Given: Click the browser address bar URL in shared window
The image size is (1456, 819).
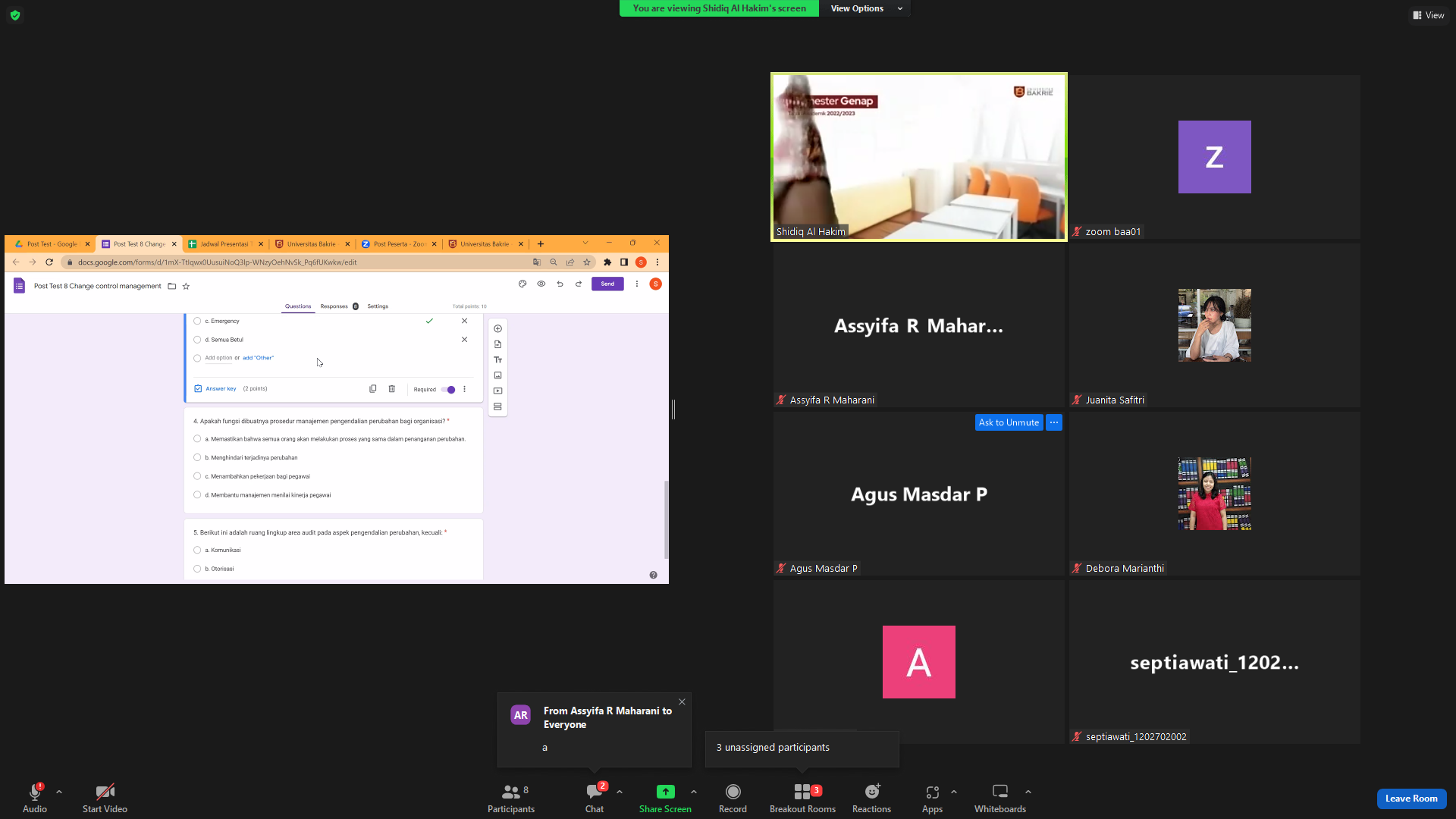Looking at the screenshot, I should [217, 262].
